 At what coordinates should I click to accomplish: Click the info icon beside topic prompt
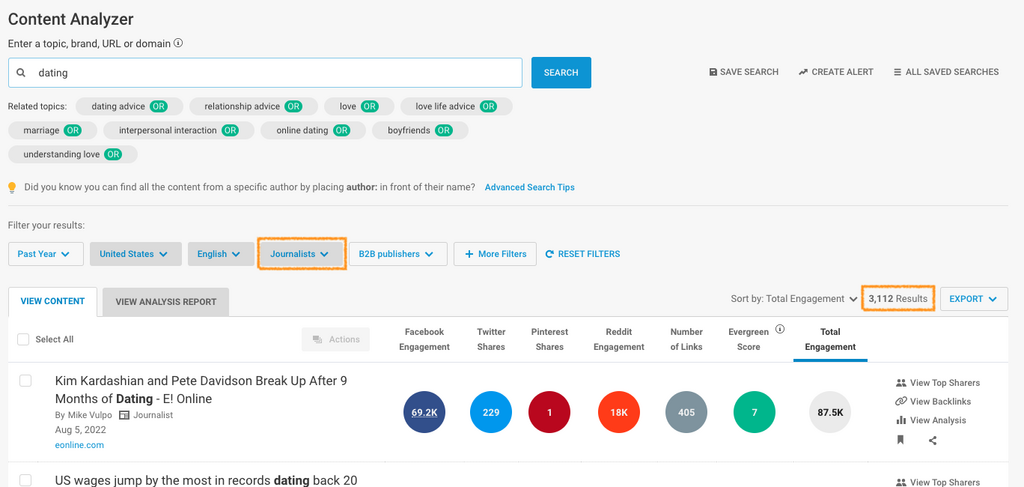[179, 44]
